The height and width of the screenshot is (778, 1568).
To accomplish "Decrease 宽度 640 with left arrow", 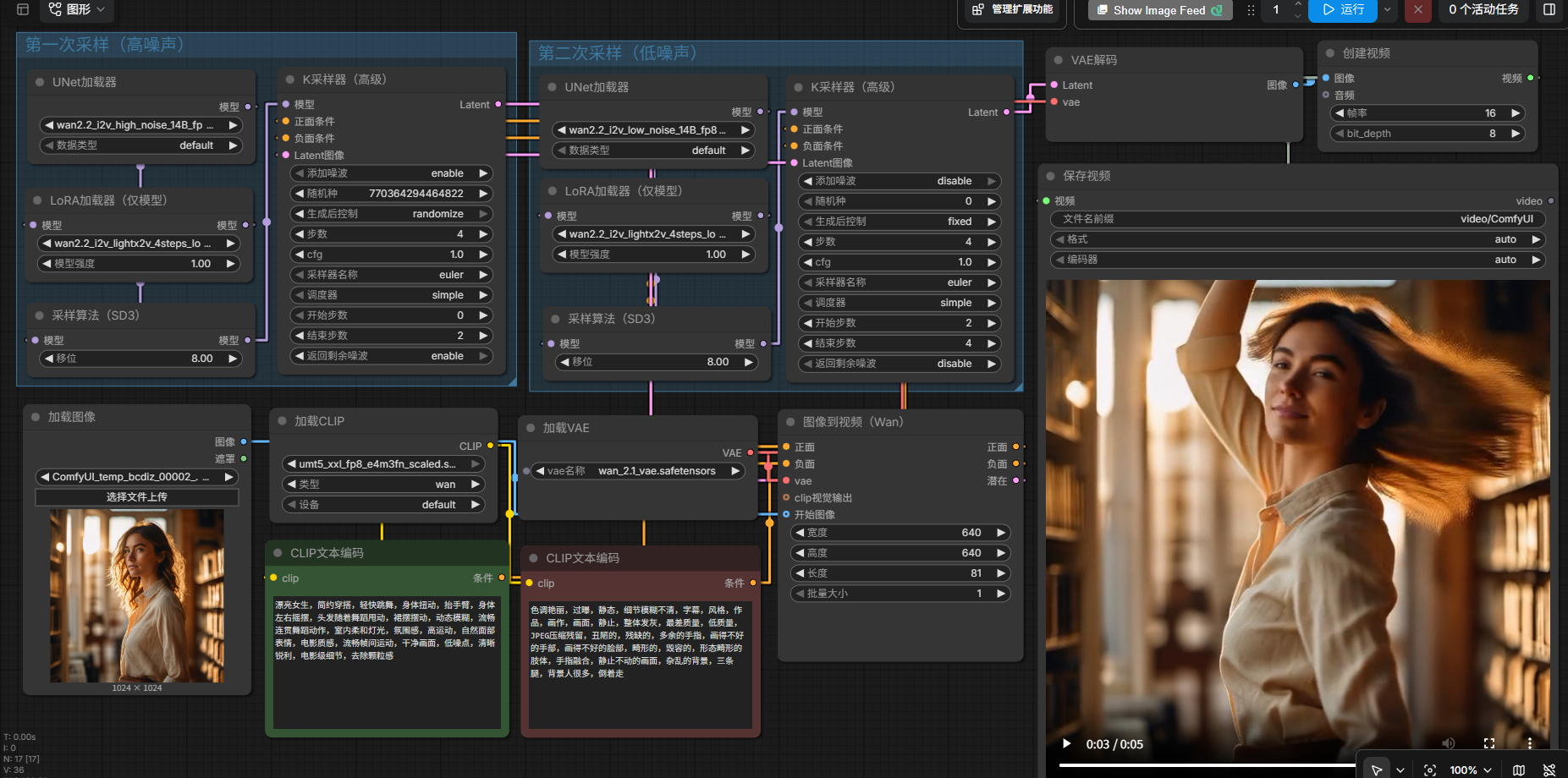I will click(x=800, y=533).
